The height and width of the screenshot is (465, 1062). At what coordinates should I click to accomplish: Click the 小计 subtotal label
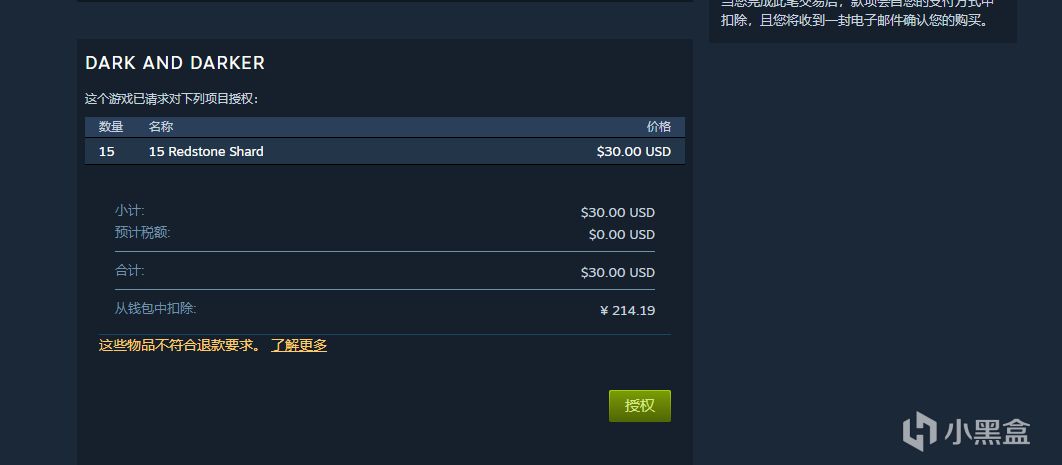[x=130, y=211]
